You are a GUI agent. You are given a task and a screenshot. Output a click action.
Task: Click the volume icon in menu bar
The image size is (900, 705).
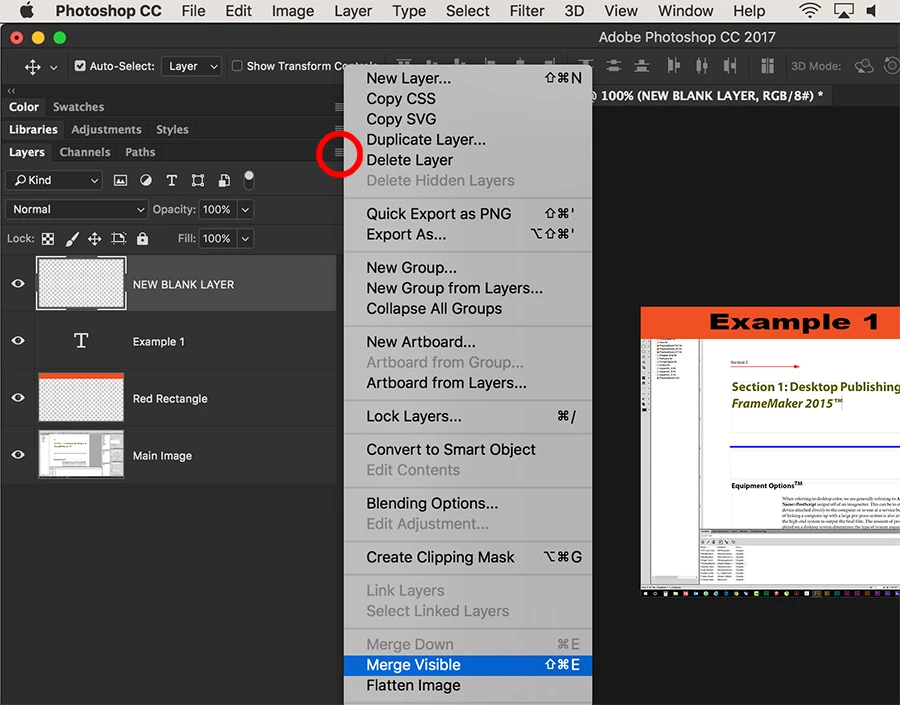[x=871, y=11]
